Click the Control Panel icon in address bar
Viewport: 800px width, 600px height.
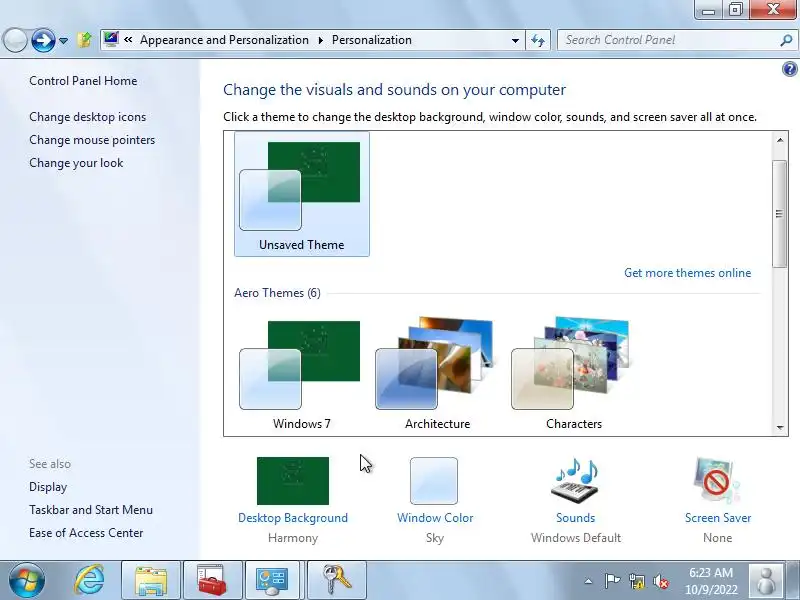(110, 39)
